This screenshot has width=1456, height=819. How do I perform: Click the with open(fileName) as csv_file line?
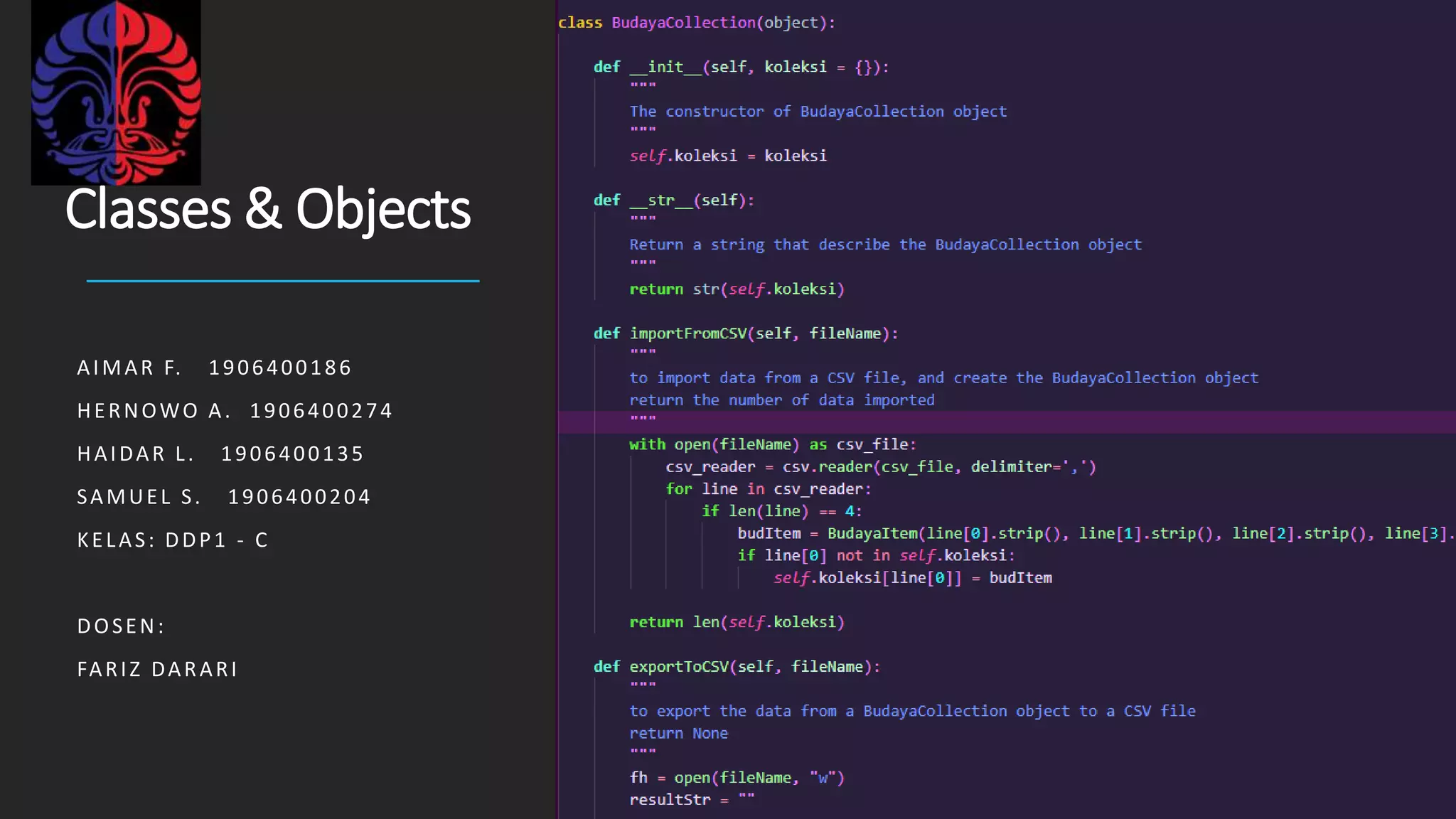pyautogui.click(x=772, y=445)
